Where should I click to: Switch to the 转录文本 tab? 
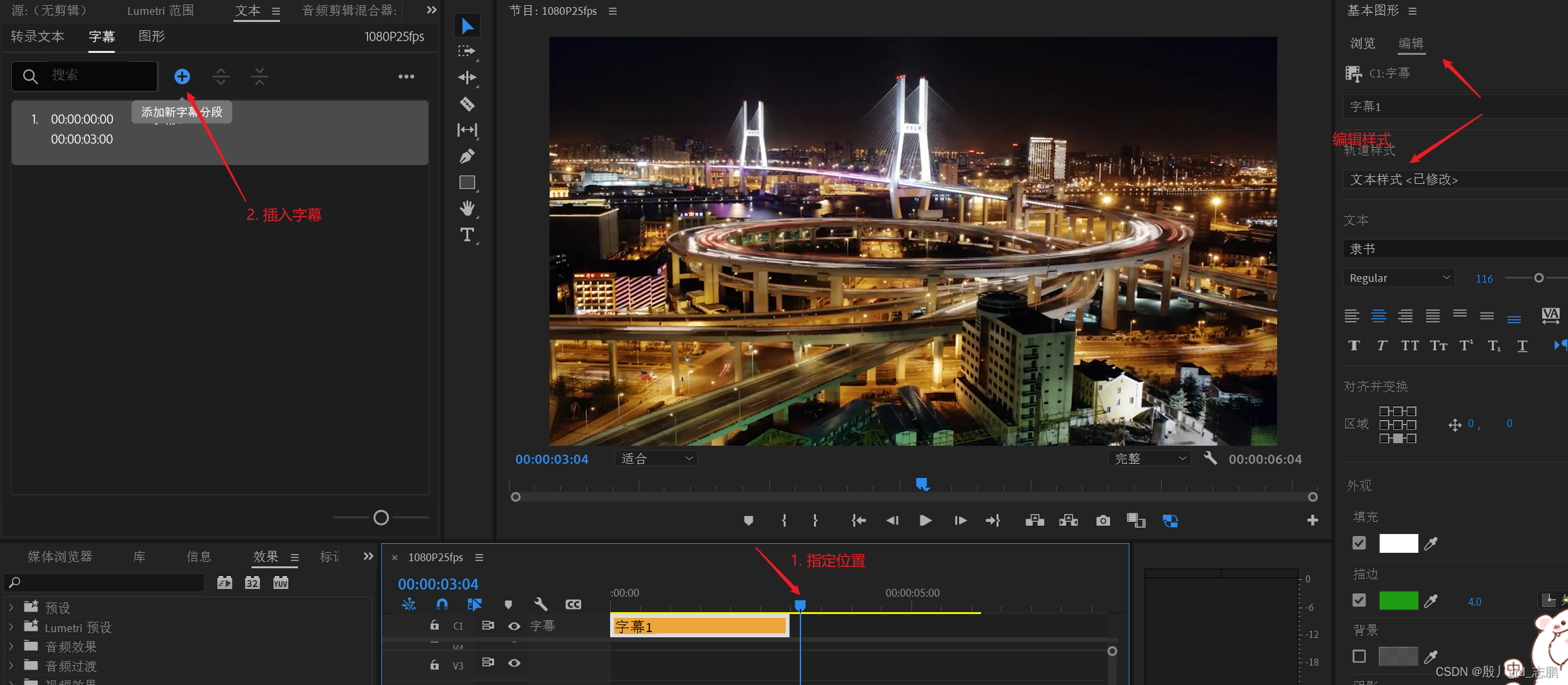pyautogui.click(x=37, y=36)
